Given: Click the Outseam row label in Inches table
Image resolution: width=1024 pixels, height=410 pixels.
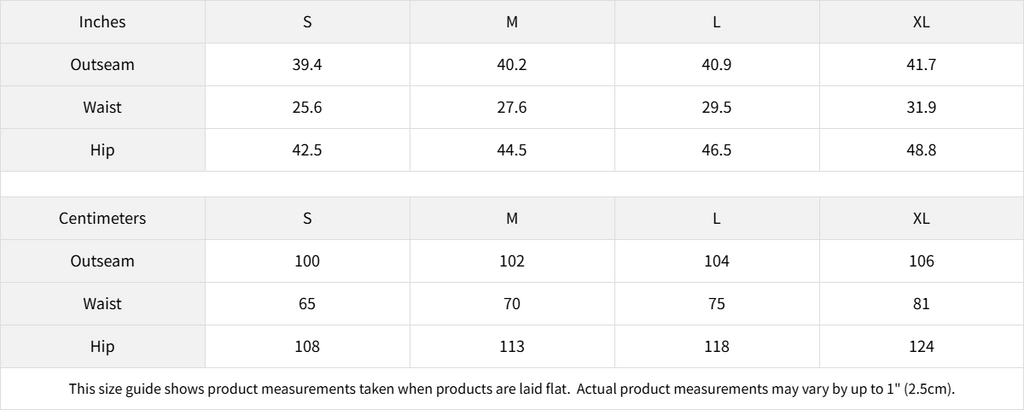Looking at the screenshot, I should point(102,65).
